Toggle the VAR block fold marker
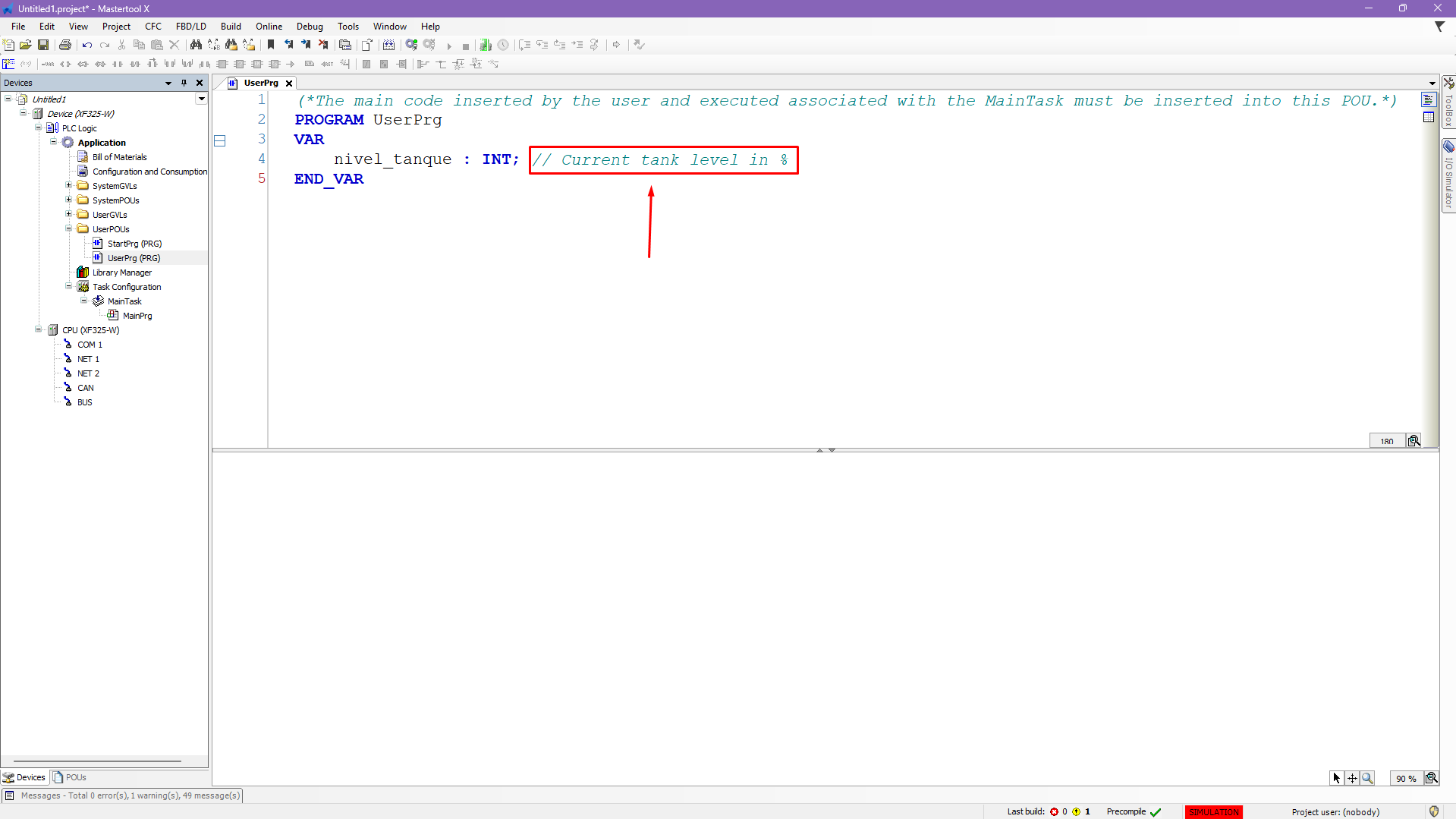Image resolution: width=1456 pixels, height=819 pixels. coord(220,140)
